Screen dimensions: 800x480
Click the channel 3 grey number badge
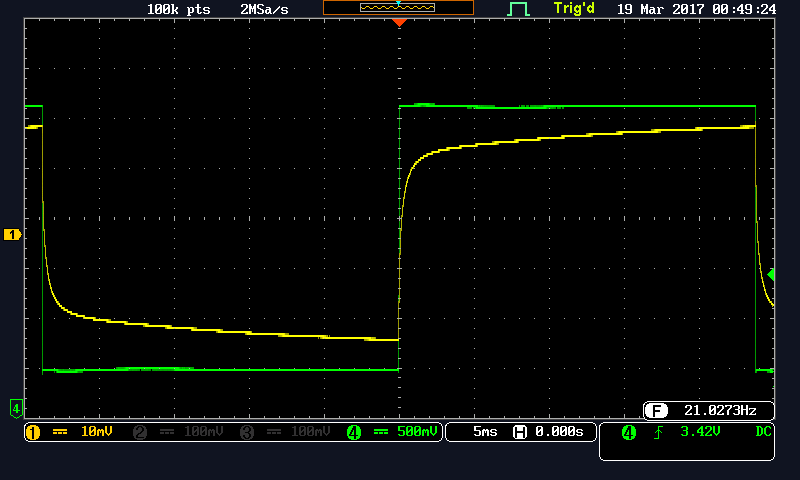(x=247, y=432)
